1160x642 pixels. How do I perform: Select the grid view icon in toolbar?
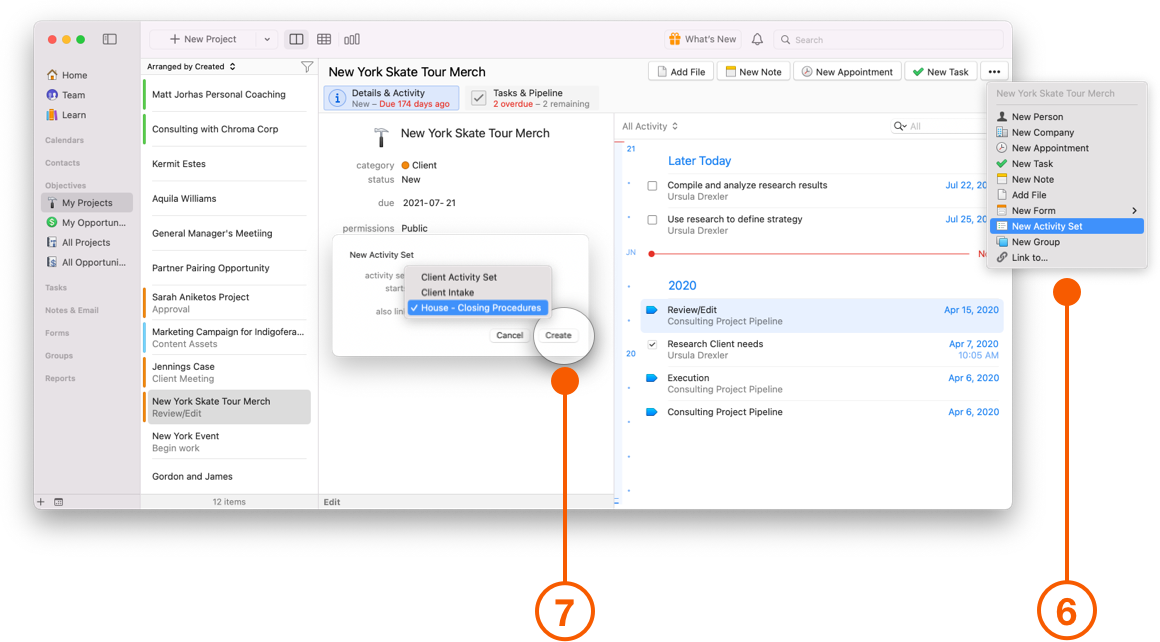coord(324,38)
